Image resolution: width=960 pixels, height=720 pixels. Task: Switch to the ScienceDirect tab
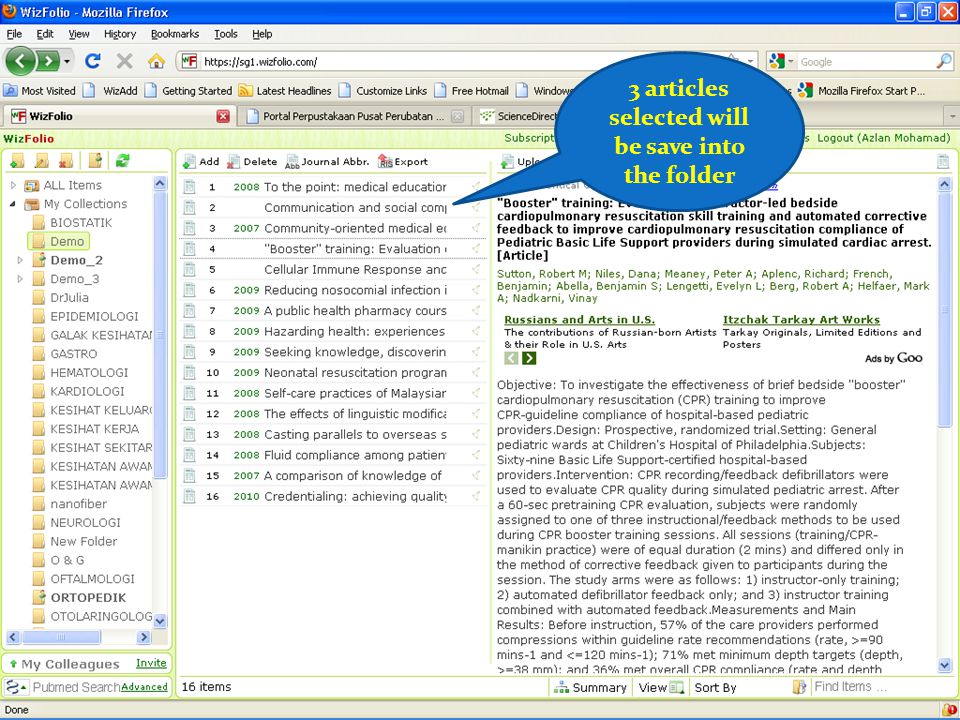[518, 116]
